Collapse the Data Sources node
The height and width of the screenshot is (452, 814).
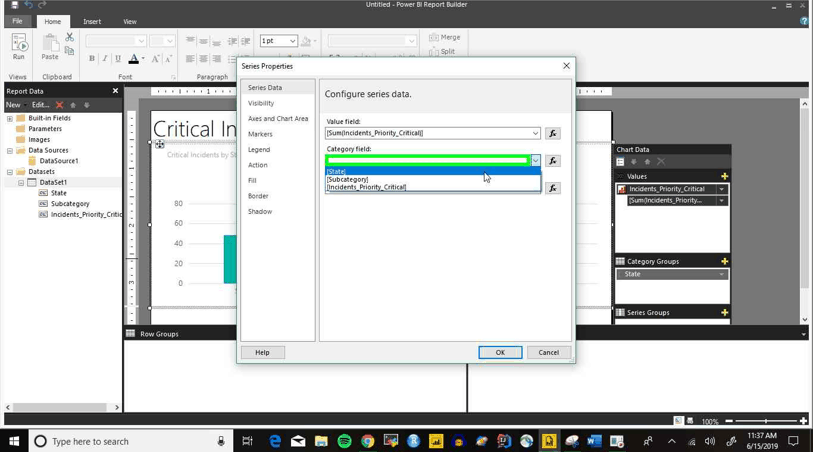coord(10,150)
